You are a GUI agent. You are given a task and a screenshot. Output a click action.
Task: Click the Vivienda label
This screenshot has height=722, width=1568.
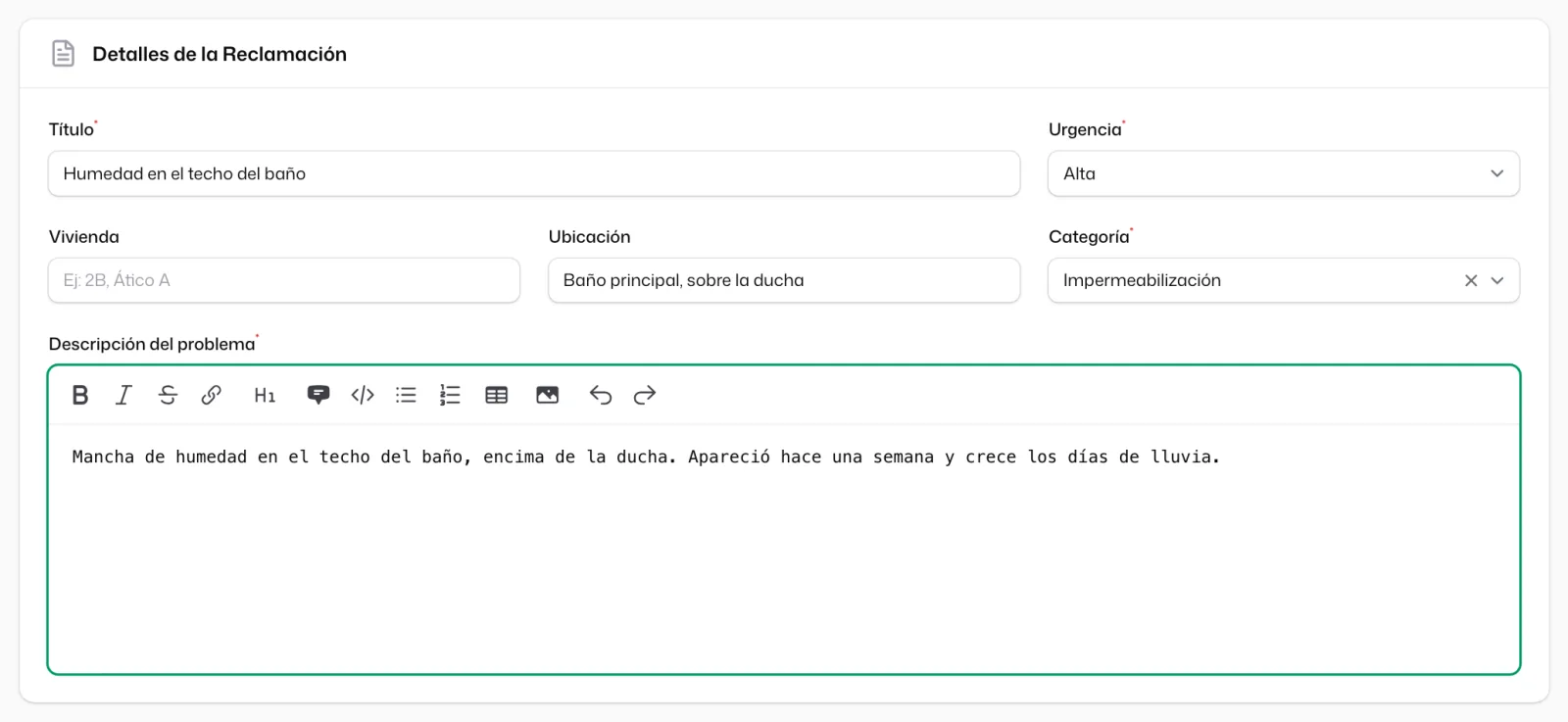pyautogui.click(x=84, y=237)
